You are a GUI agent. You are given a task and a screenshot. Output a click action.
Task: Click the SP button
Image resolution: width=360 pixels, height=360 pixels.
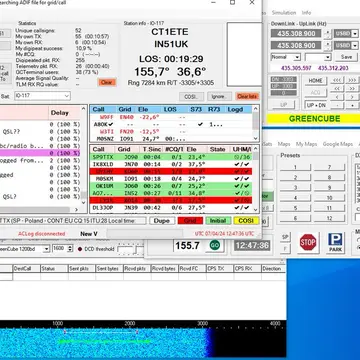285,237
